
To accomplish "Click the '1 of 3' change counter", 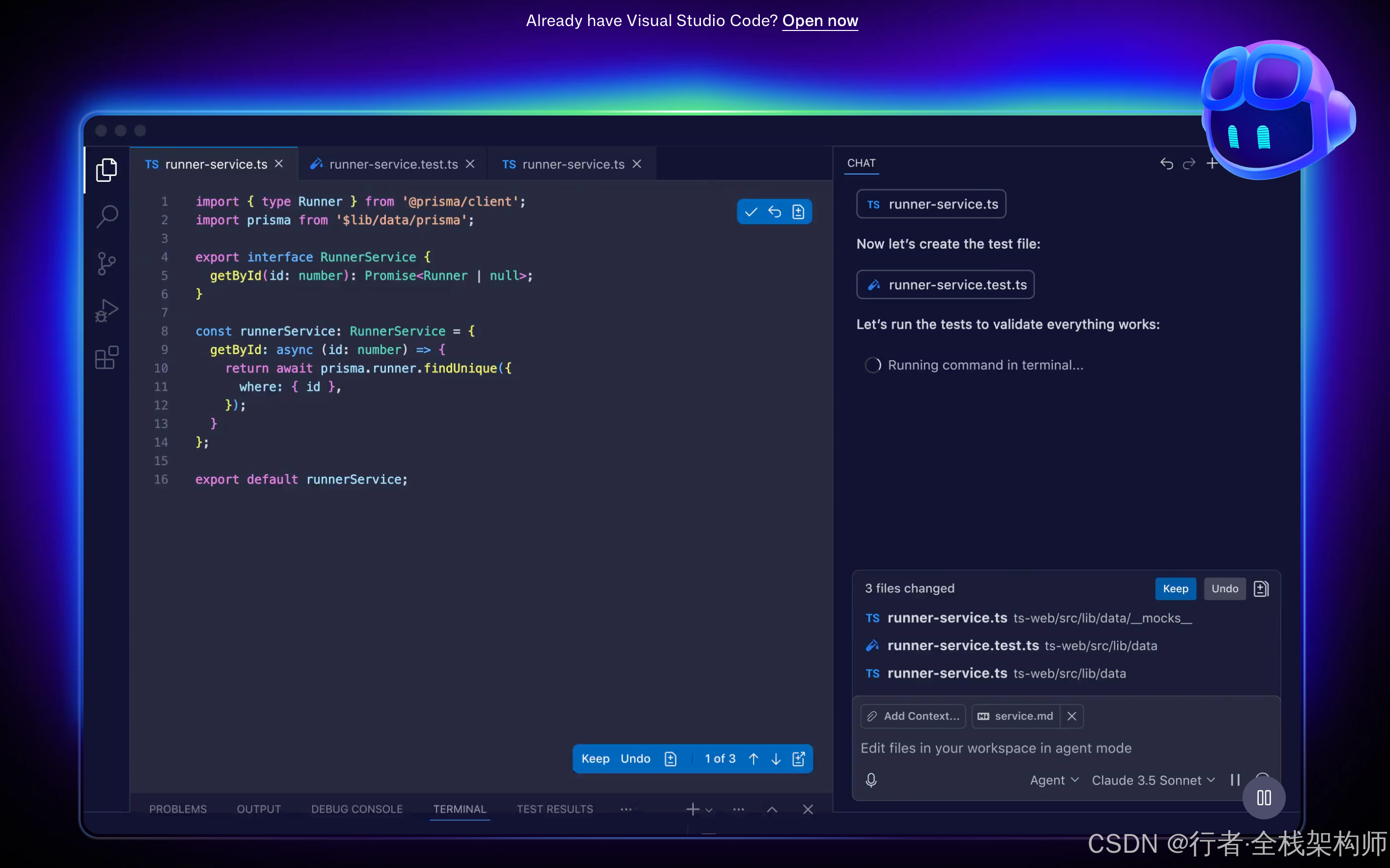I will 720,759.
